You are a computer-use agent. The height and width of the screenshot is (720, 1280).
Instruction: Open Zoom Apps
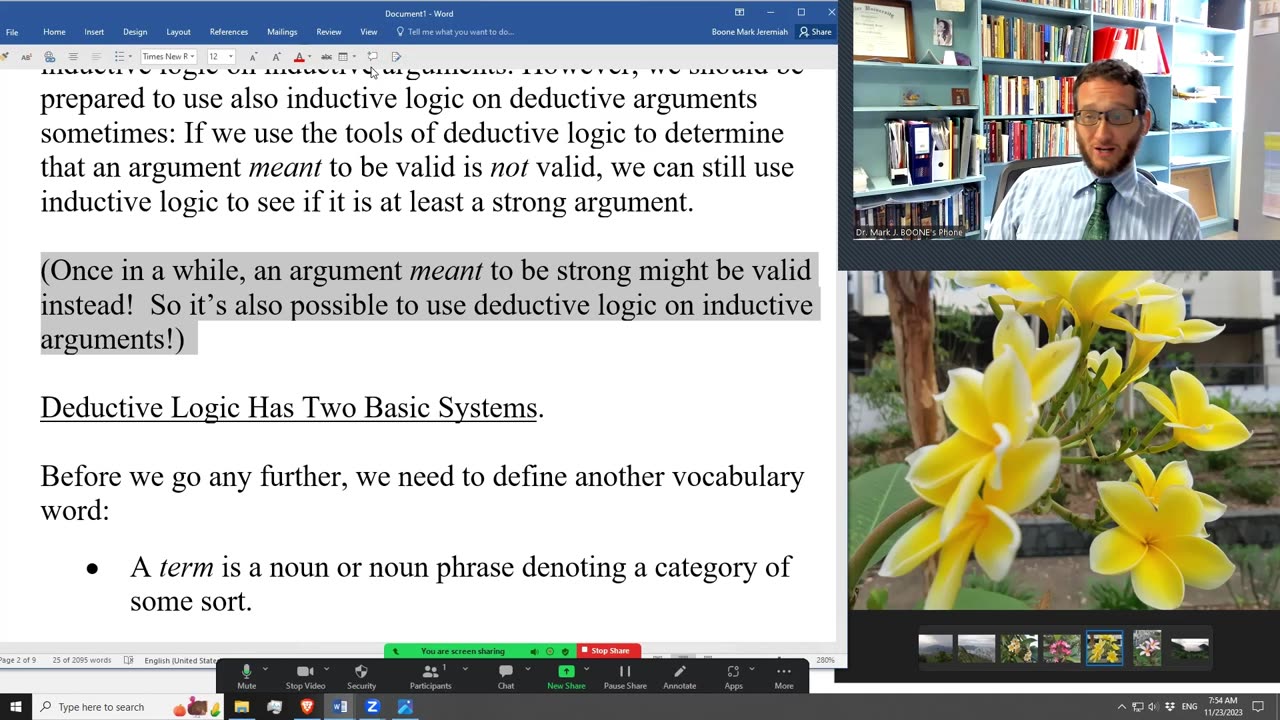click(733, 677)
